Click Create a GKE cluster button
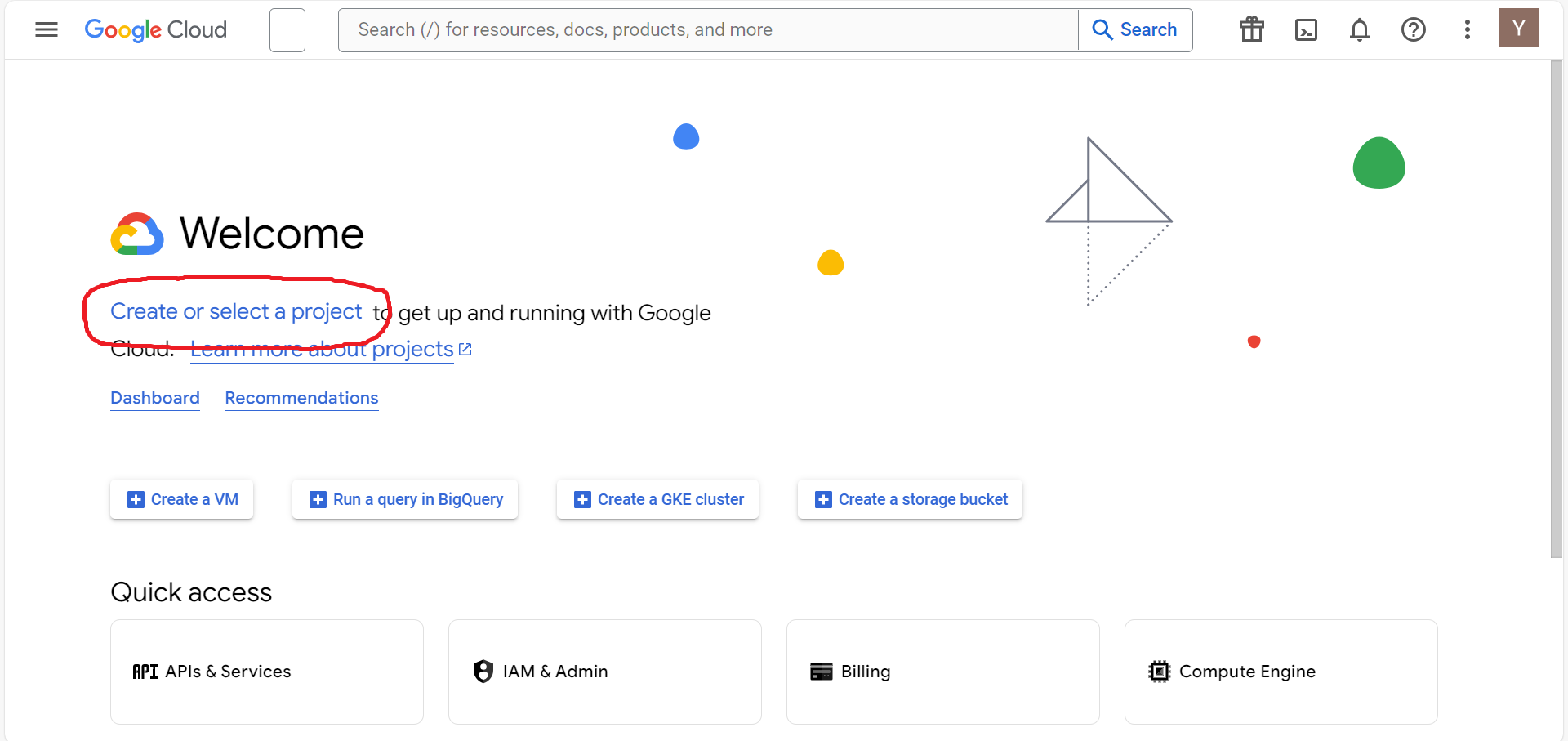The height and width of the screenshot is (741, 1568). (x=657, y=499)
